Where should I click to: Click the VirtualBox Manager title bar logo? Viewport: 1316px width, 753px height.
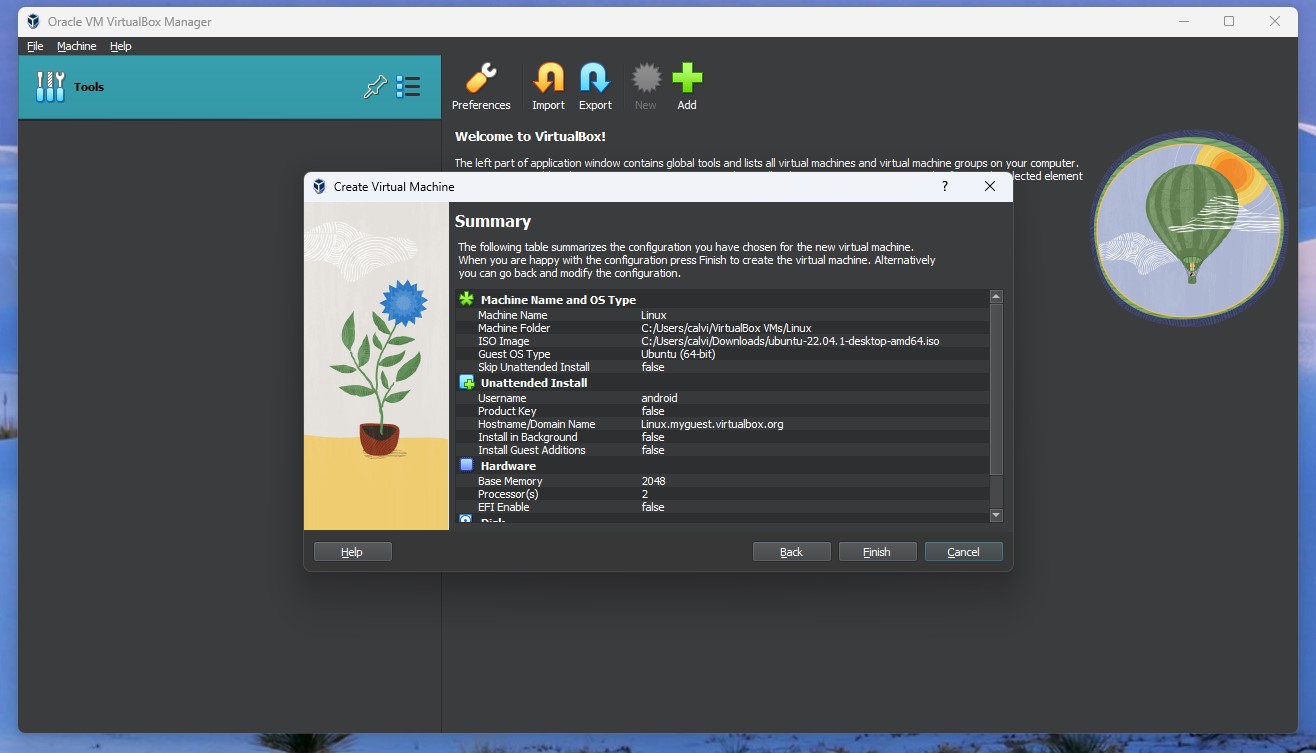(x=34, y=21)
